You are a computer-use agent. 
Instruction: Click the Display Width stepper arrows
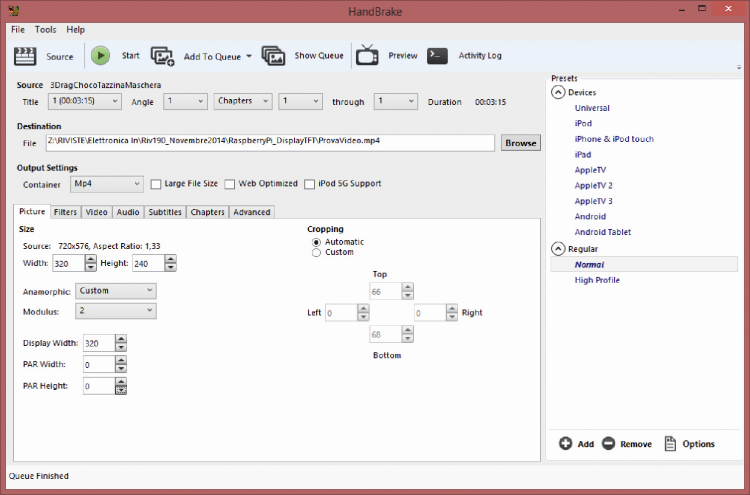(121, 343)
